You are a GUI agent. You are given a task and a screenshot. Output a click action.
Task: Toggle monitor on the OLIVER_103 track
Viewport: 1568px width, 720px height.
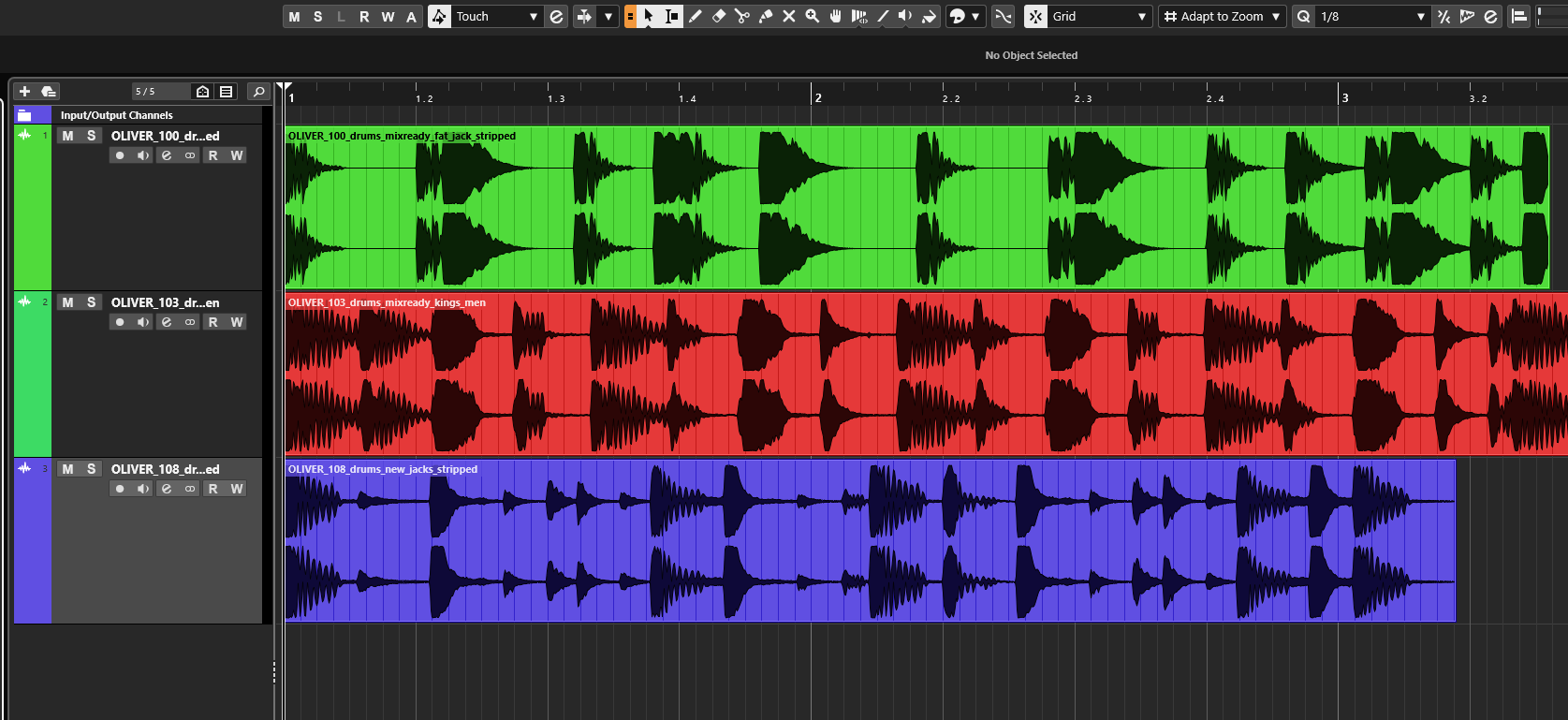click(143, 322)
